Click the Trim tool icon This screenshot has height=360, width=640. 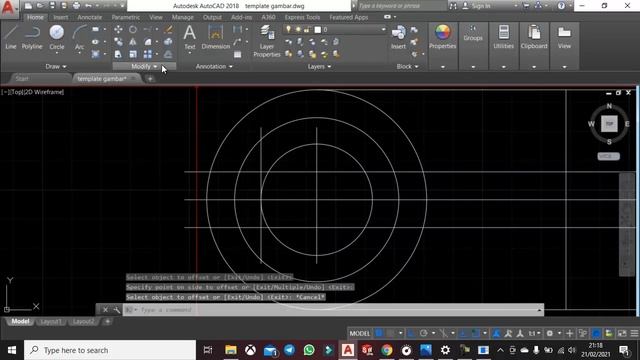coord(148,29)
